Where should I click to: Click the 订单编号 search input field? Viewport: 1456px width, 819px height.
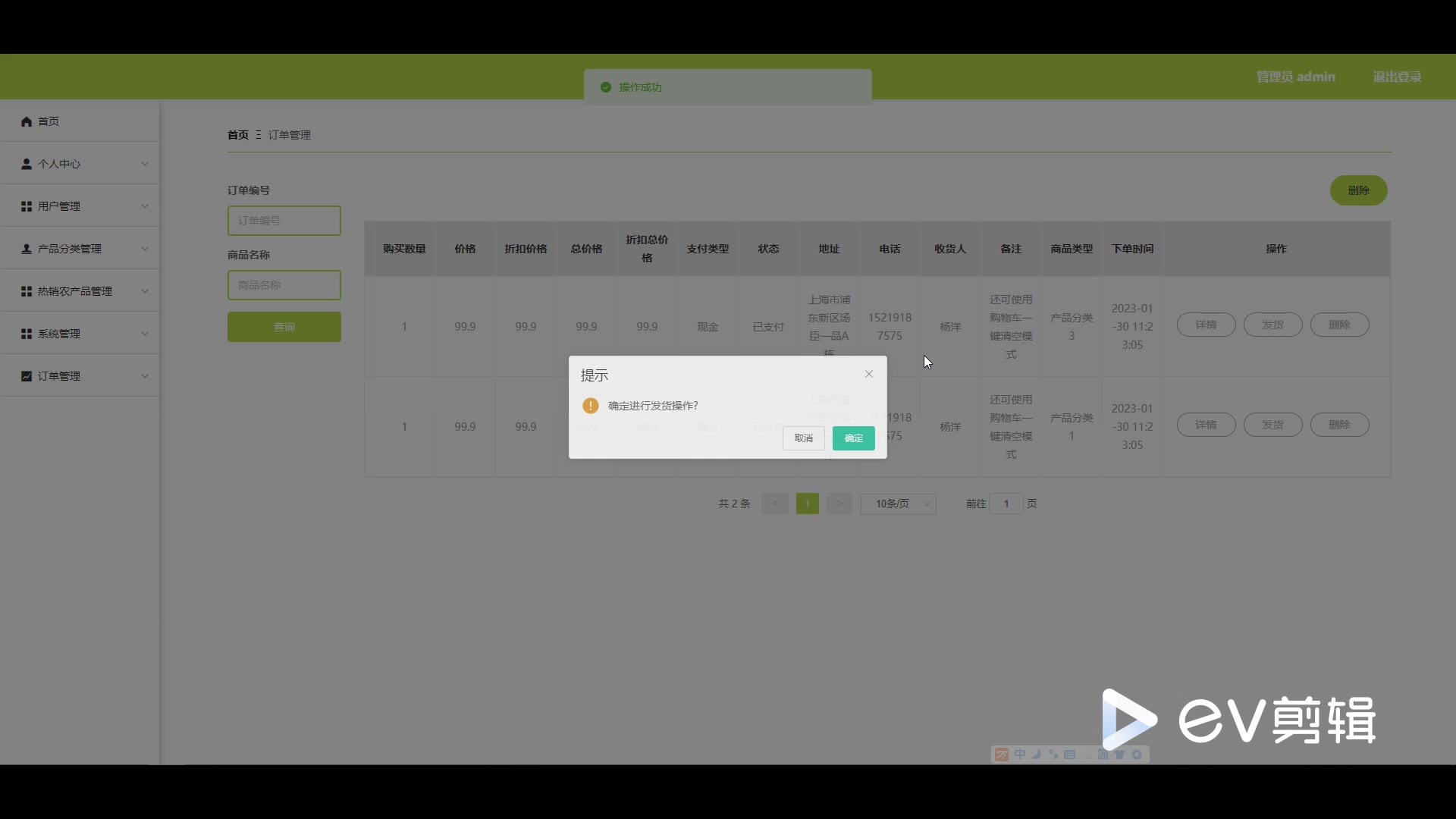(x=284, y=221)
